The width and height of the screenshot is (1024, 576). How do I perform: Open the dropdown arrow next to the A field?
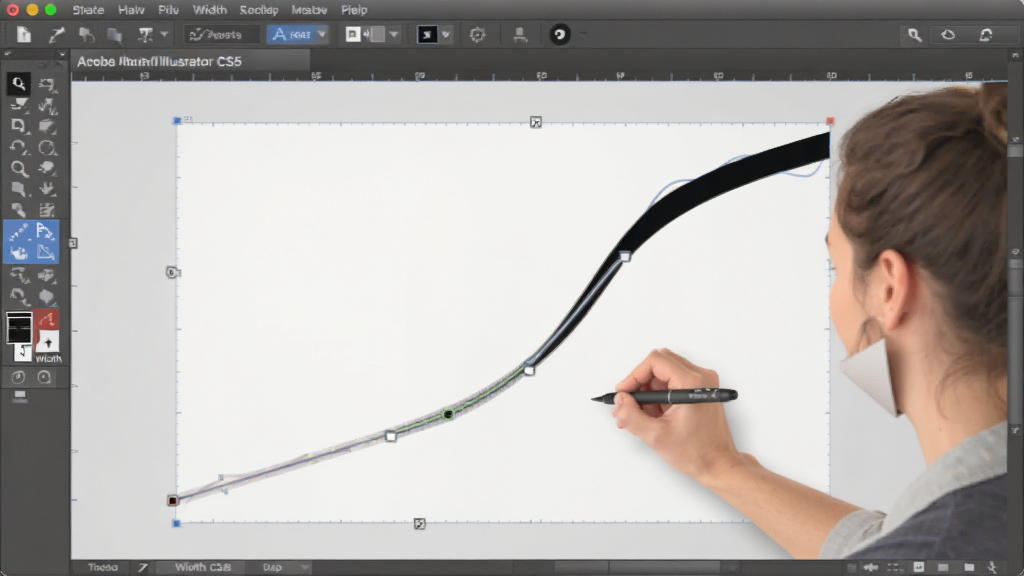point(321,35)
